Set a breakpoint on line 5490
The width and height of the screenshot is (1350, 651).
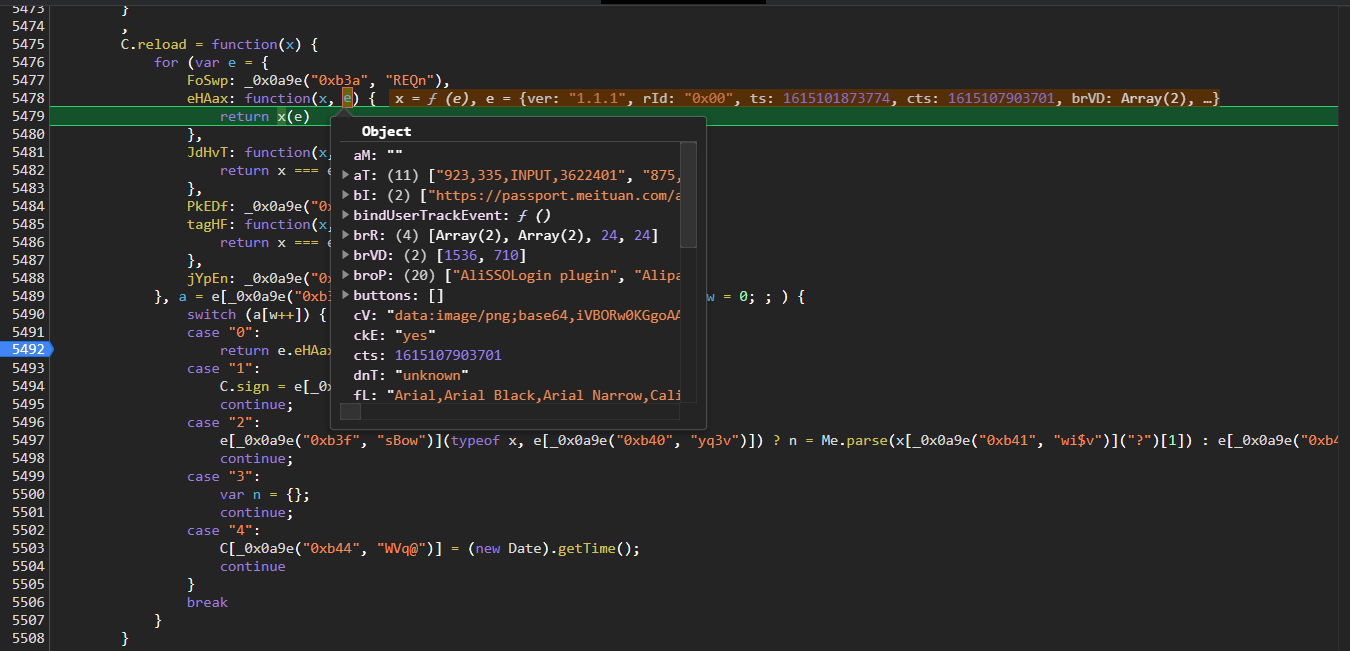[27, 314]
